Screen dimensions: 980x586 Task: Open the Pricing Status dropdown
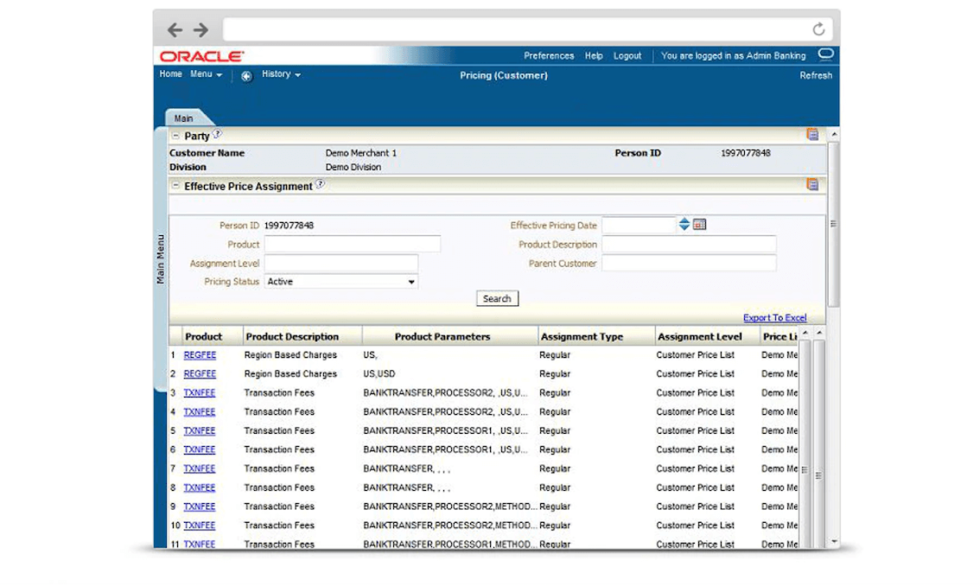pyautogui.click(x=410, y=281)
